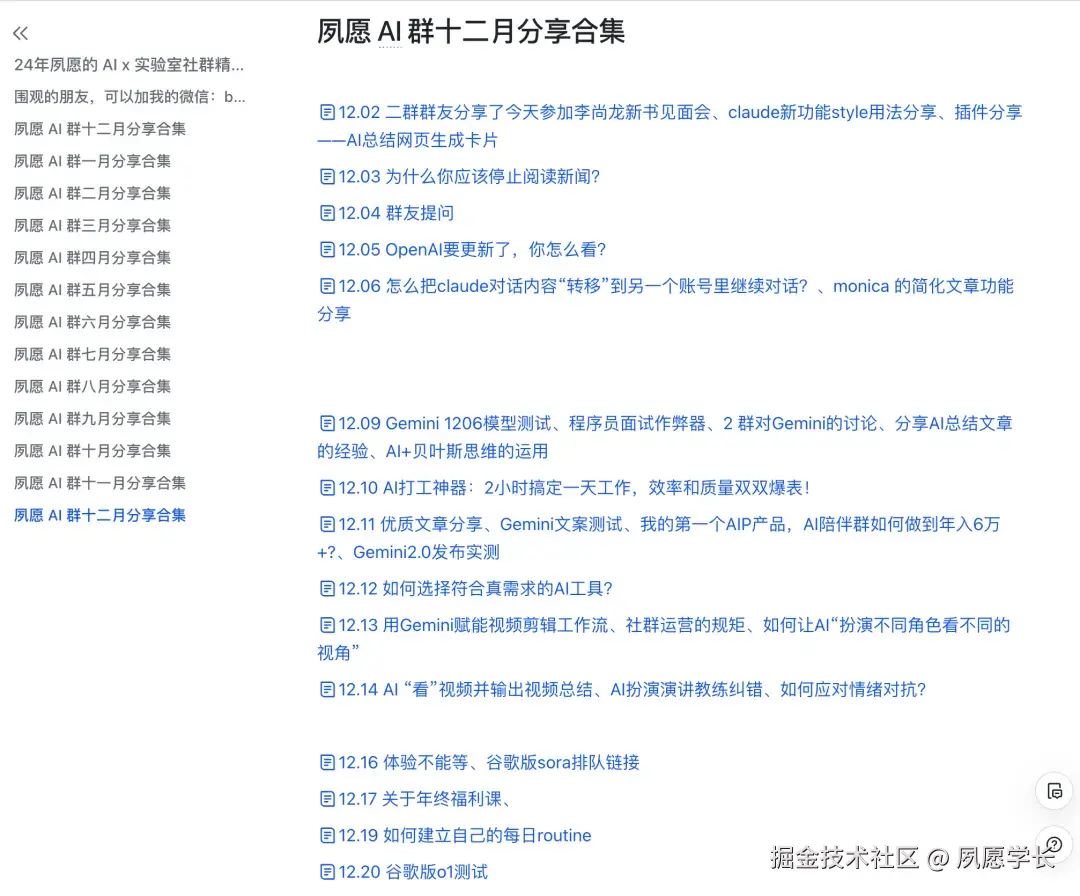Click the document icon beside the 12.12 entry
Image resolution: width=1080 pixels, height=896 pixels.
pos(327,589)
